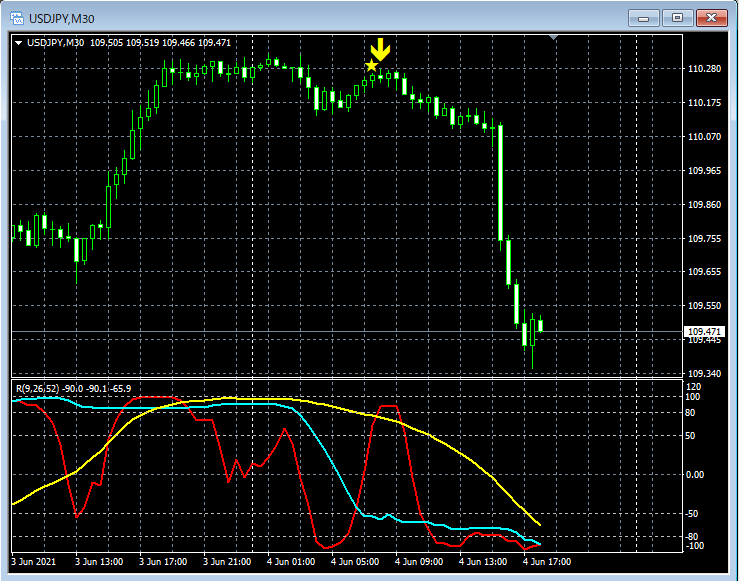740x581 pixels.
Task: Click the OHLC text 109.505 109.519 109.466 109.471
Action: point(160,43)
